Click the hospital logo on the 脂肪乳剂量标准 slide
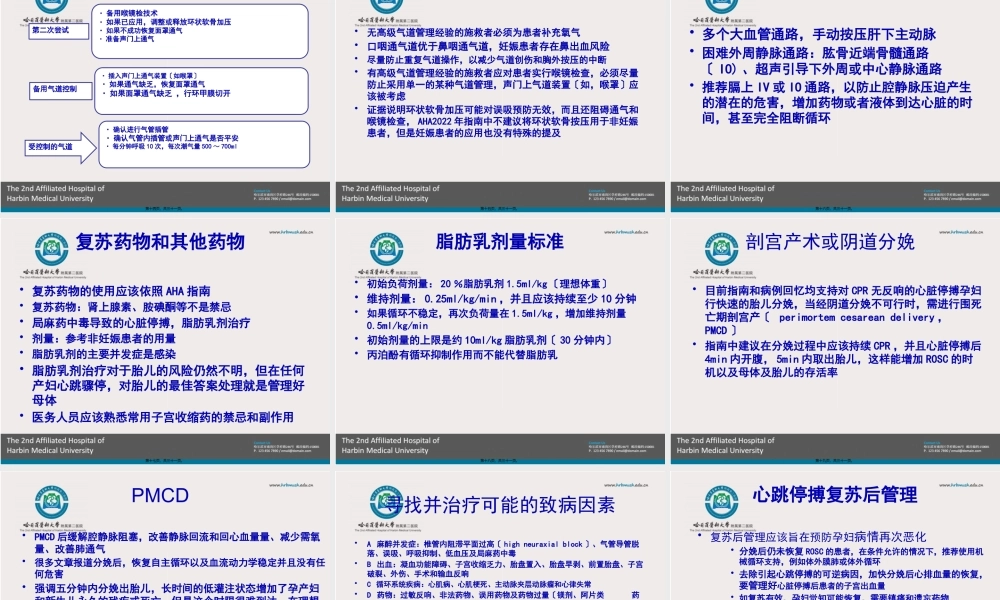The image size is (1000, 600). click(x=387, y=247)
